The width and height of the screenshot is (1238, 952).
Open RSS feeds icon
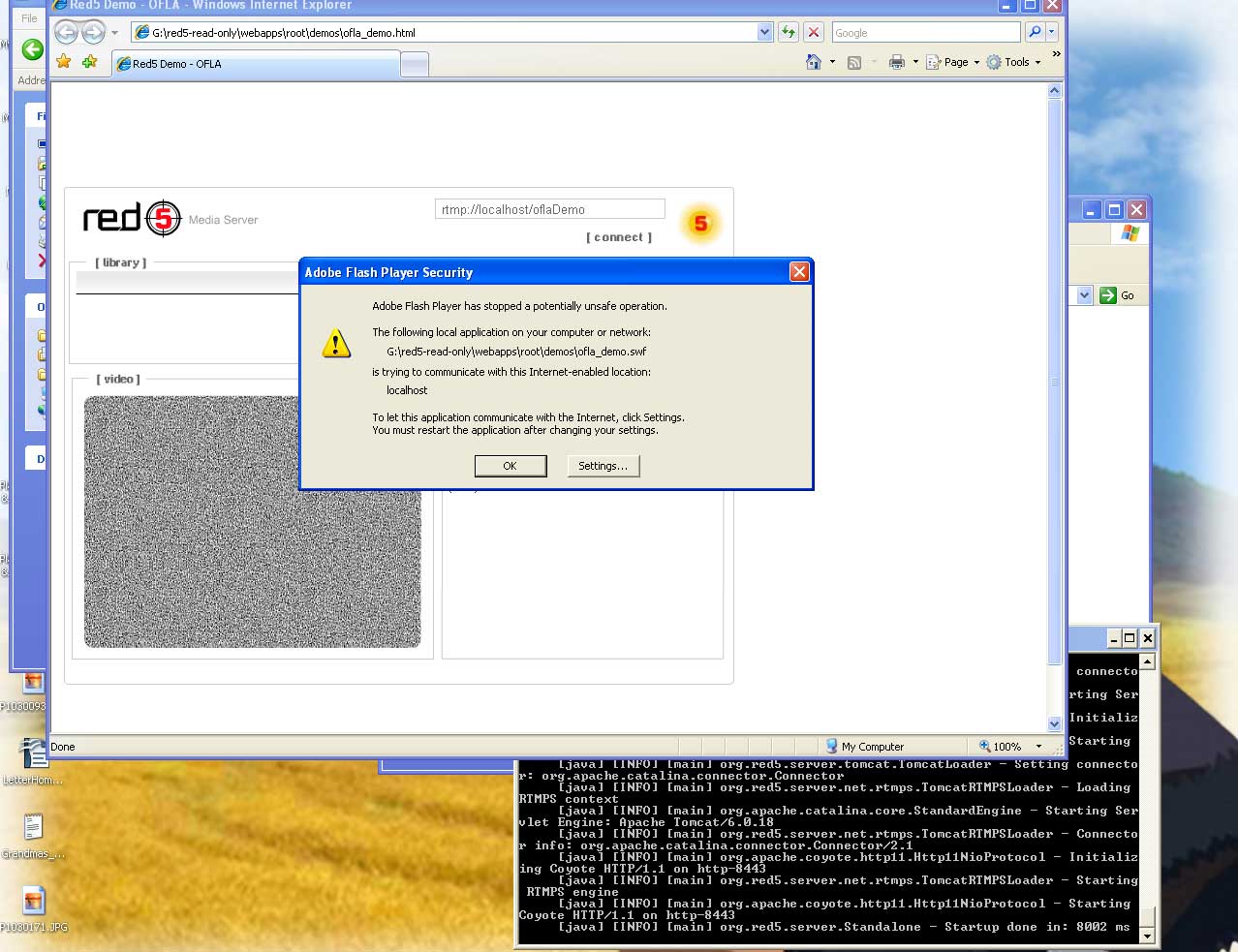(854, 62)
